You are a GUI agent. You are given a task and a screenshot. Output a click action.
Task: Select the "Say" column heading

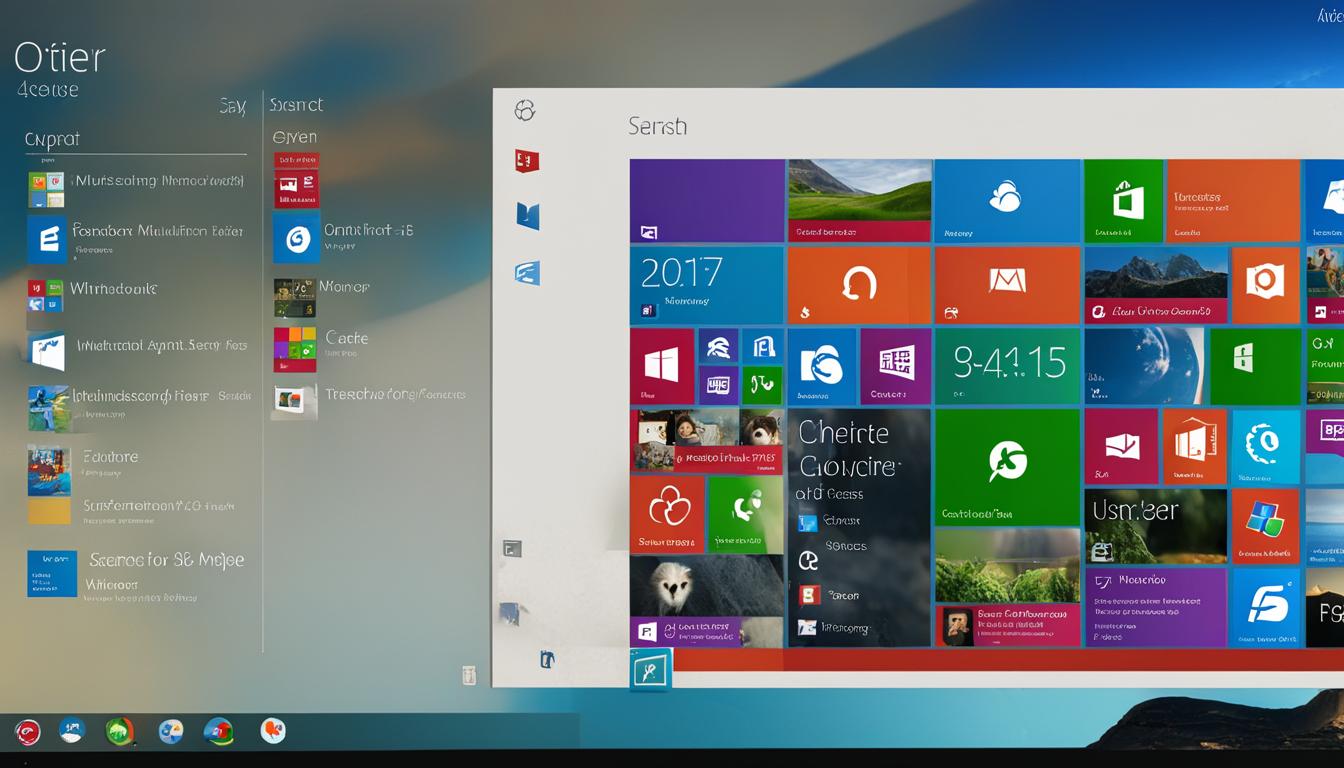231,106
